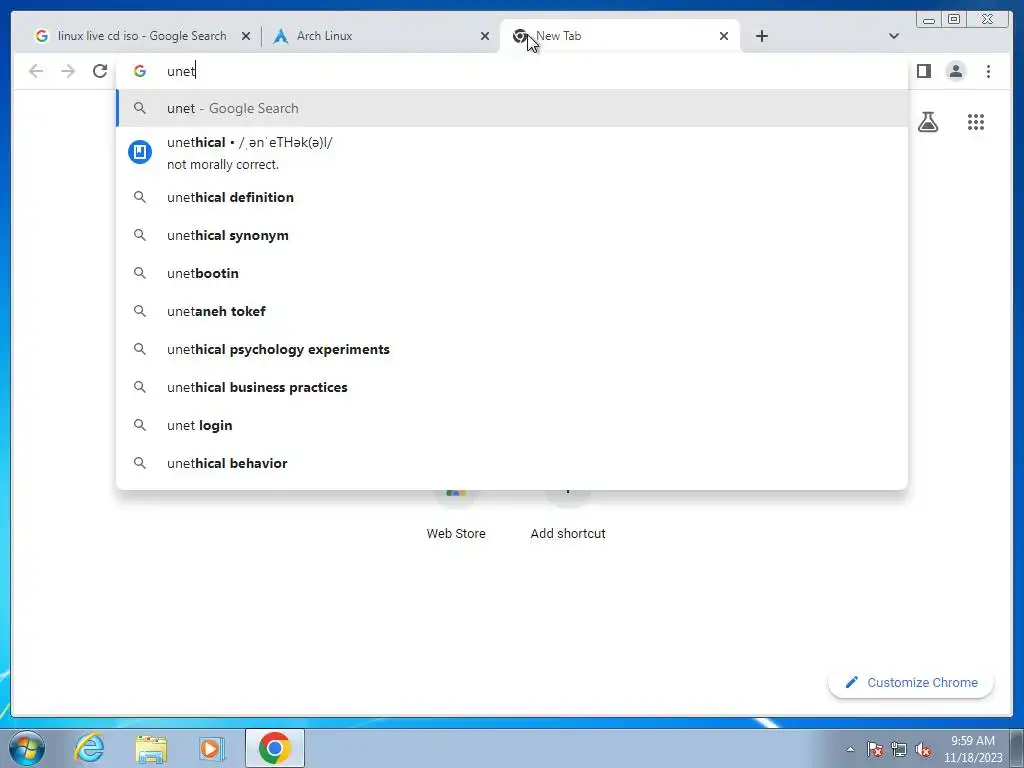1024x768 pixels.
Task: Show hidden system tray icons
Action: pyautogui.click(x=850, y=749)
